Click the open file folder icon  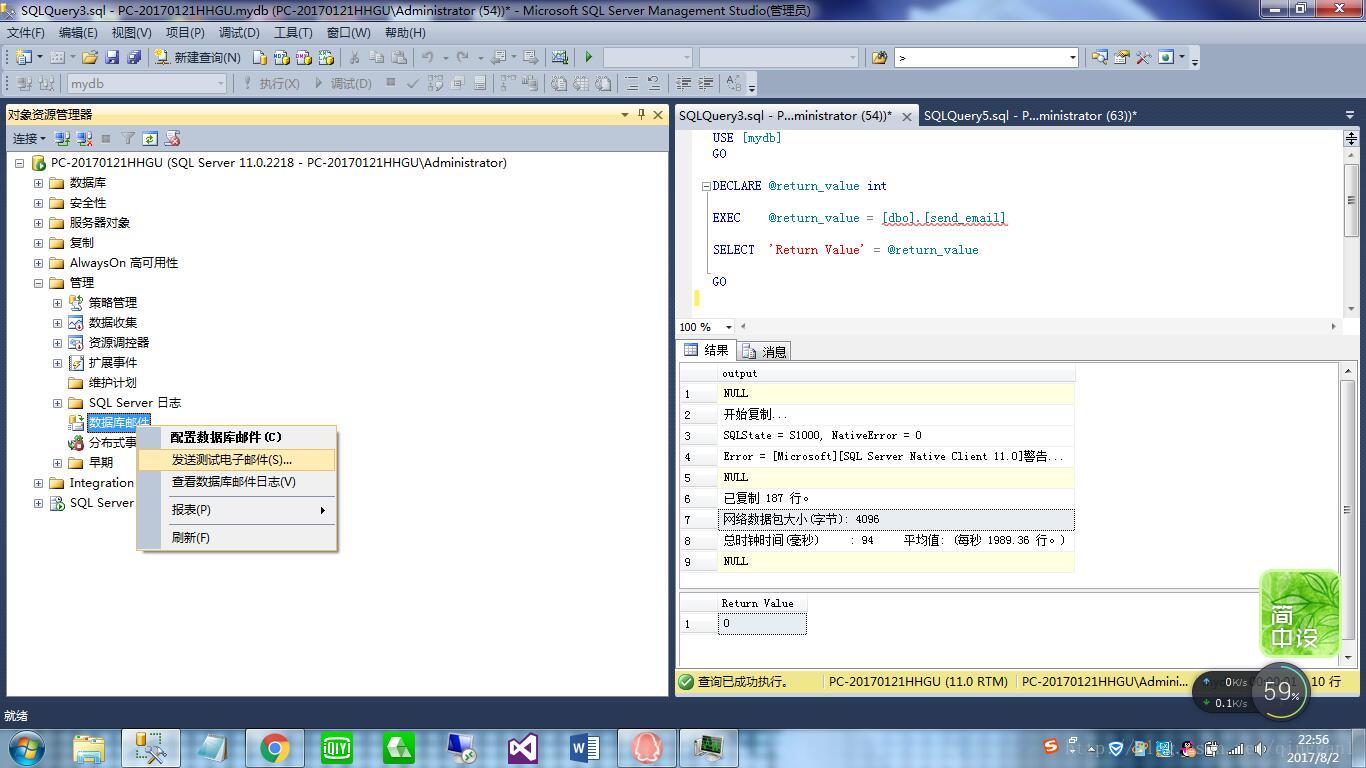point(90,57)
